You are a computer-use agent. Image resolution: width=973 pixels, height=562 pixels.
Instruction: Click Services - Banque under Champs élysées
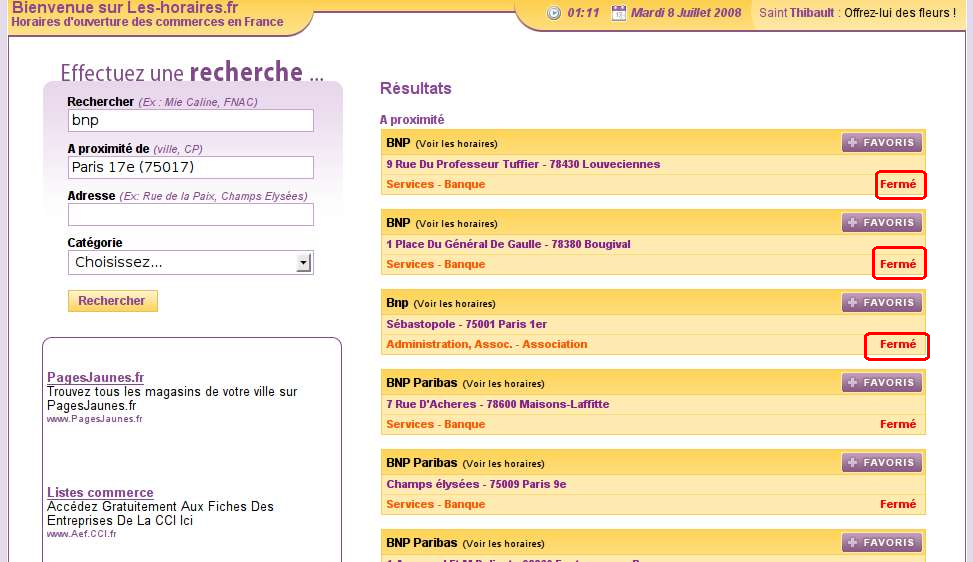click(x=436, y=504)
